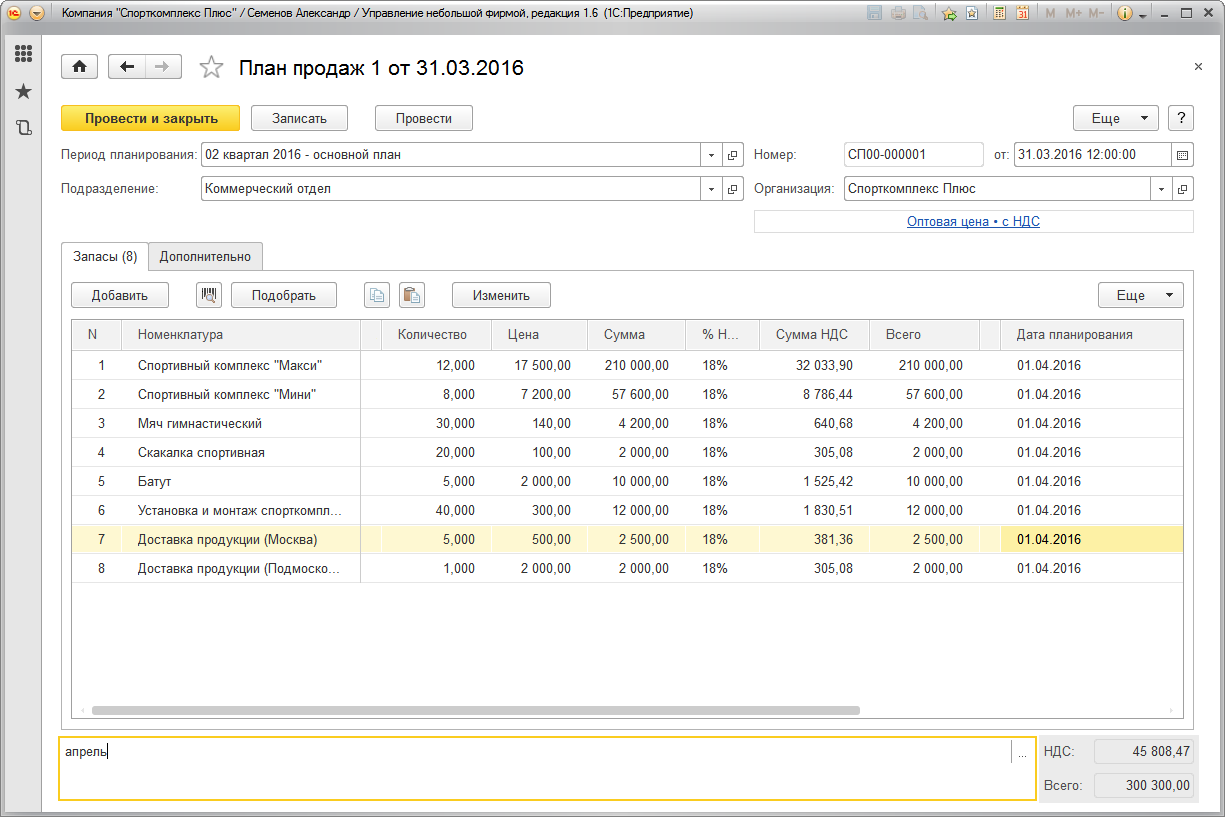Expand the Подразделение dropdown list
The image size is (1225, 817).
pos(711,189)
